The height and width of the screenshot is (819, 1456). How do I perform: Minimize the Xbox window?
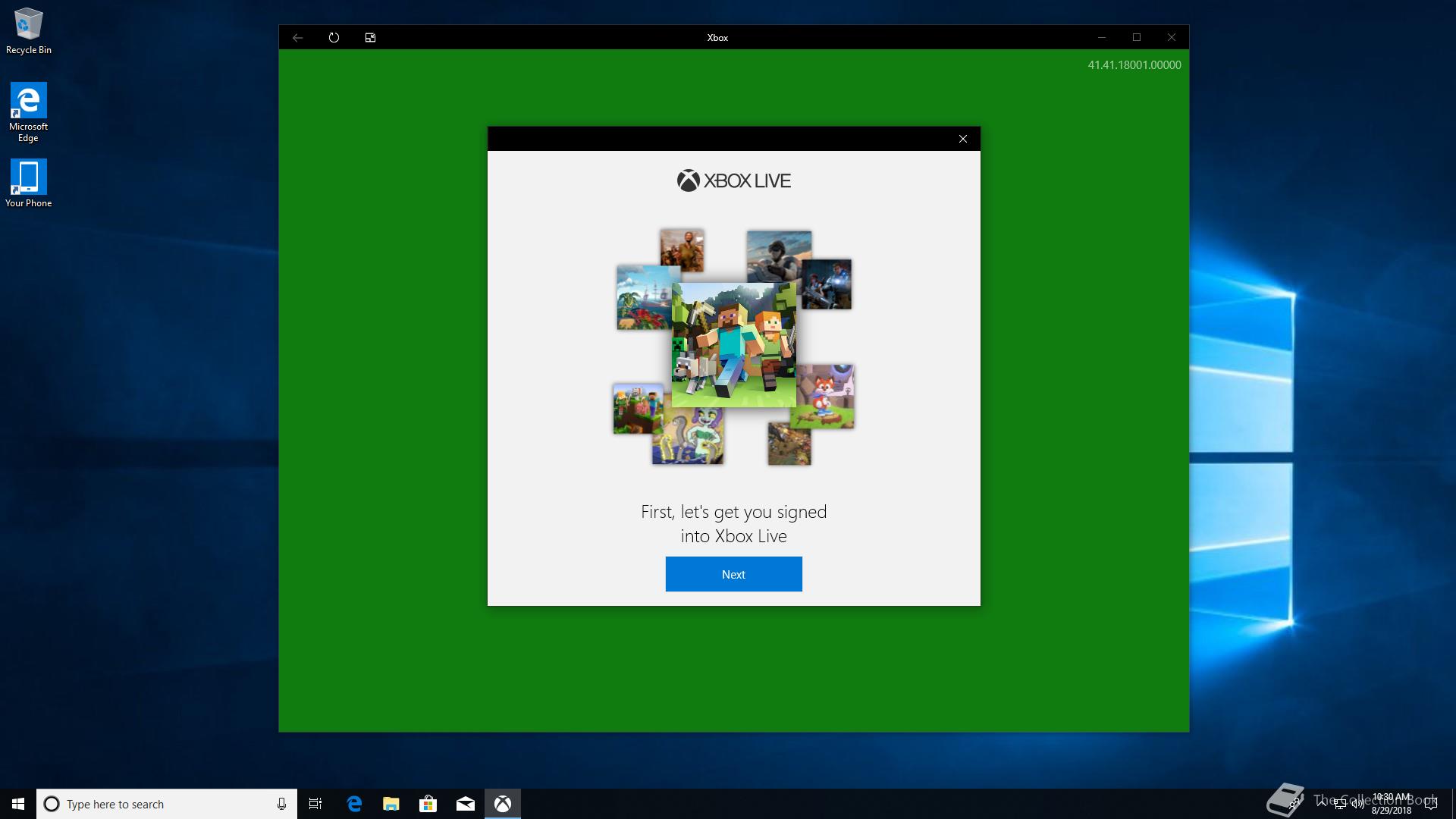point(1102,37)
